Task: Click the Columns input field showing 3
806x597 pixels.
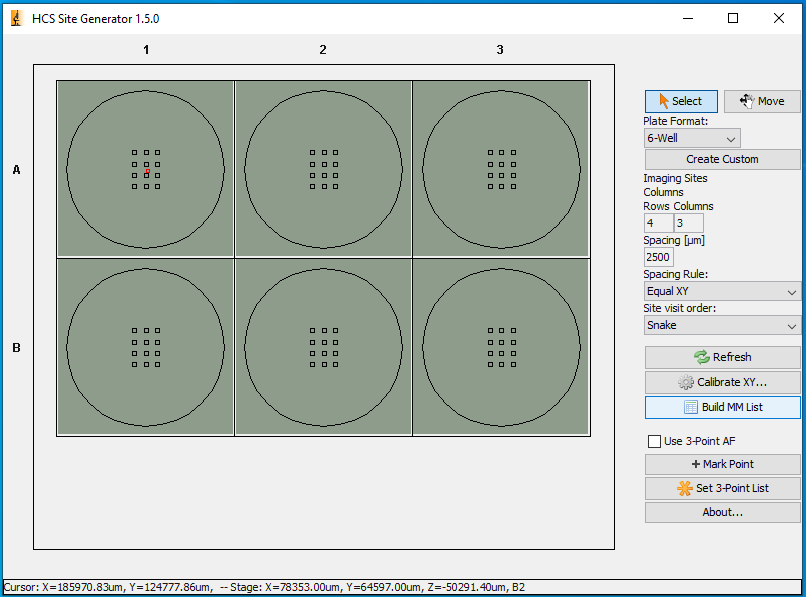Action: 688,223
